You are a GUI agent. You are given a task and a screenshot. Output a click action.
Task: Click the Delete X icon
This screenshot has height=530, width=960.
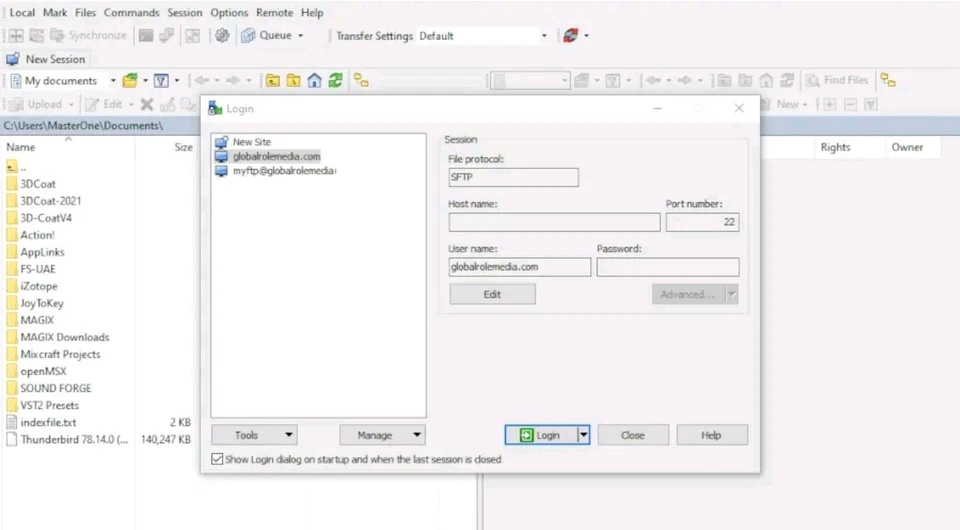147,105
